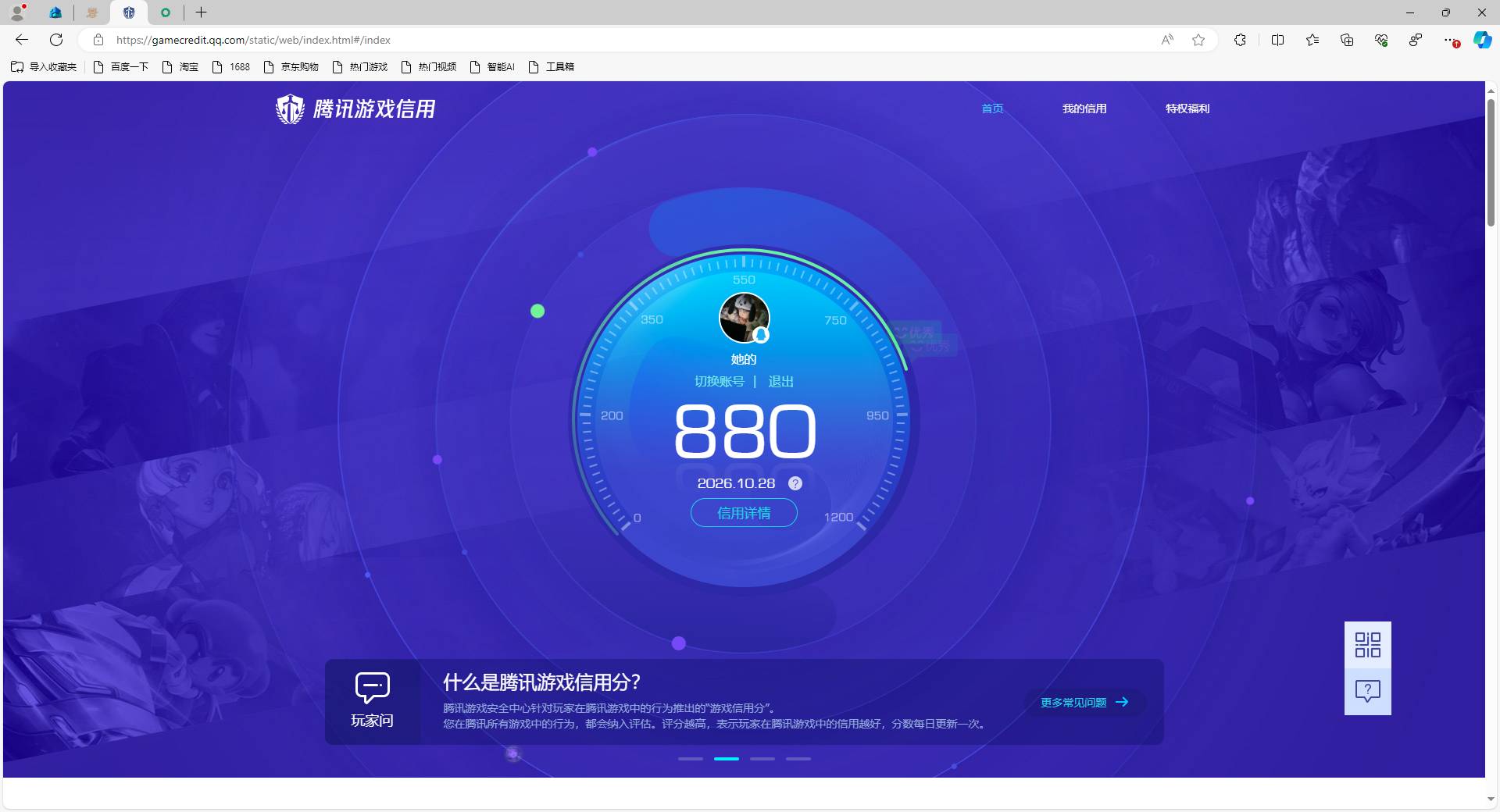Go to the 首页 navigation tab
This screenshot has width=1500, height=812.
point(992,109)
